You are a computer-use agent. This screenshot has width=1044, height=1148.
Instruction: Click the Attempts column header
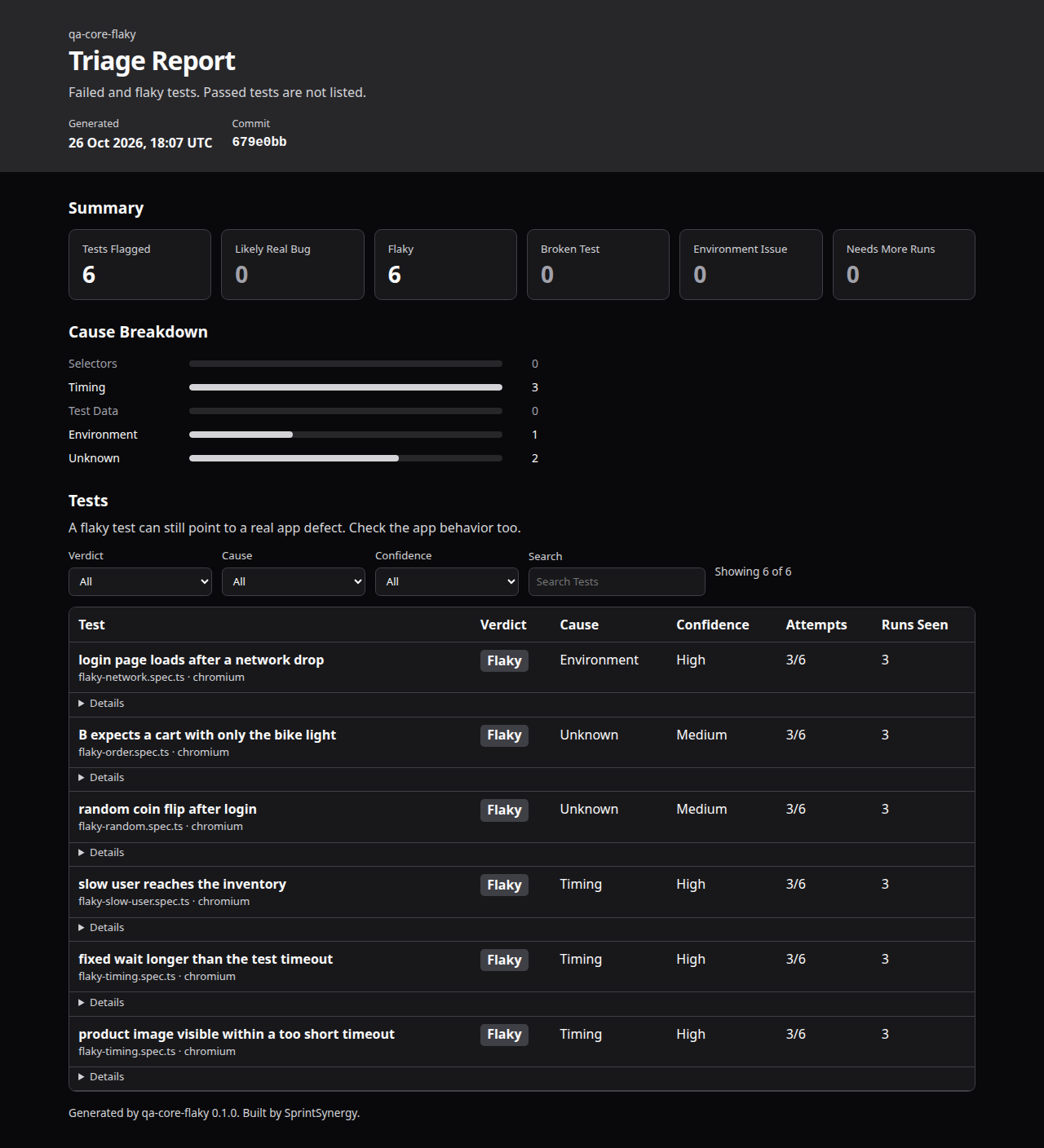(816, 625)
